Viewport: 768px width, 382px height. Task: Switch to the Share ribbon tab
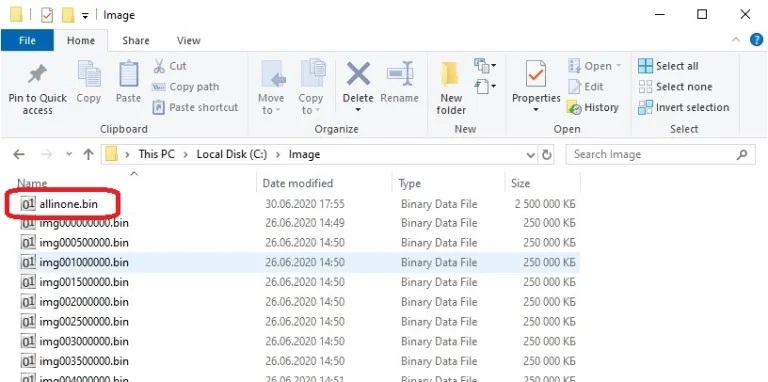click(136, 41)
